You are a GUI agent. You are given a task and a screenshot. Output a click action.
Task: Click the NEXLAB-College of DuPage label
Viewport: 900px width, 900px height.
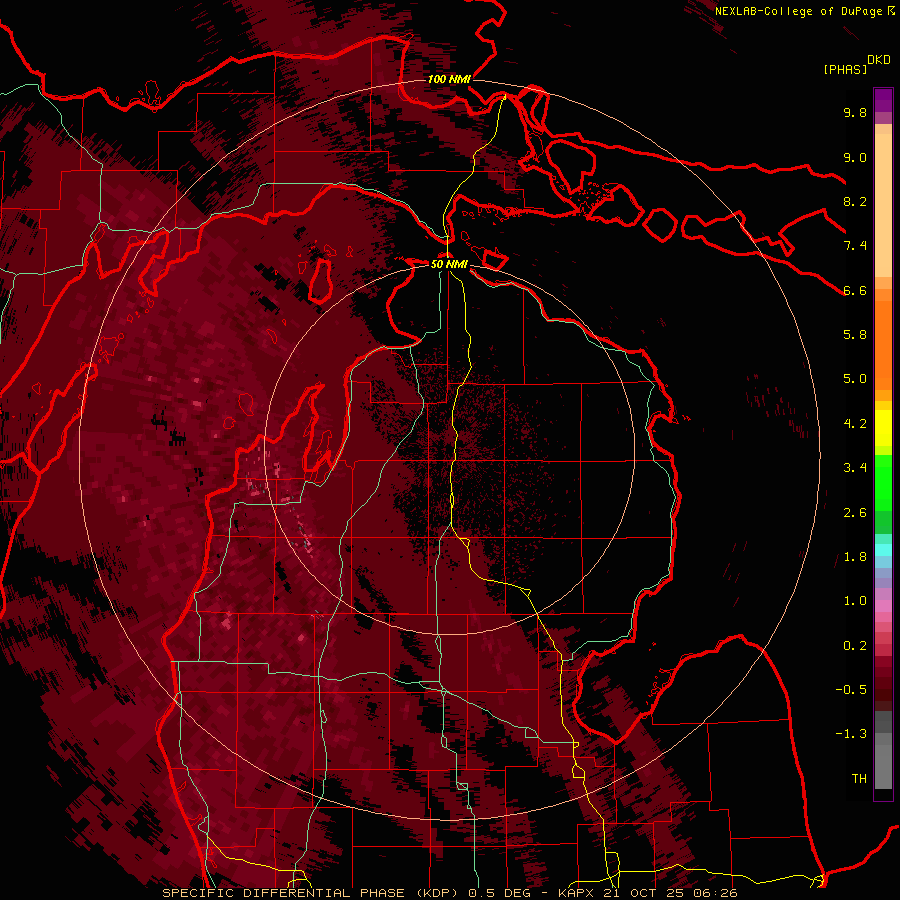click(x=800, y=11)
